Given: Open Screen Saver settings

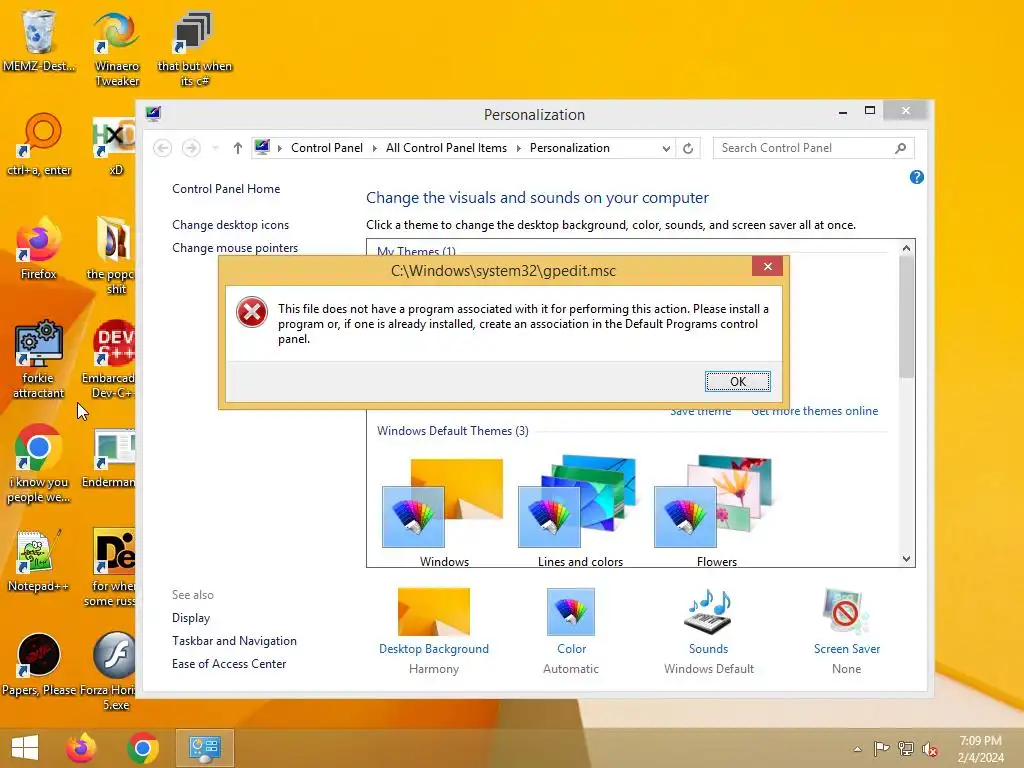Looking at the screenshot, I should 846,631.
